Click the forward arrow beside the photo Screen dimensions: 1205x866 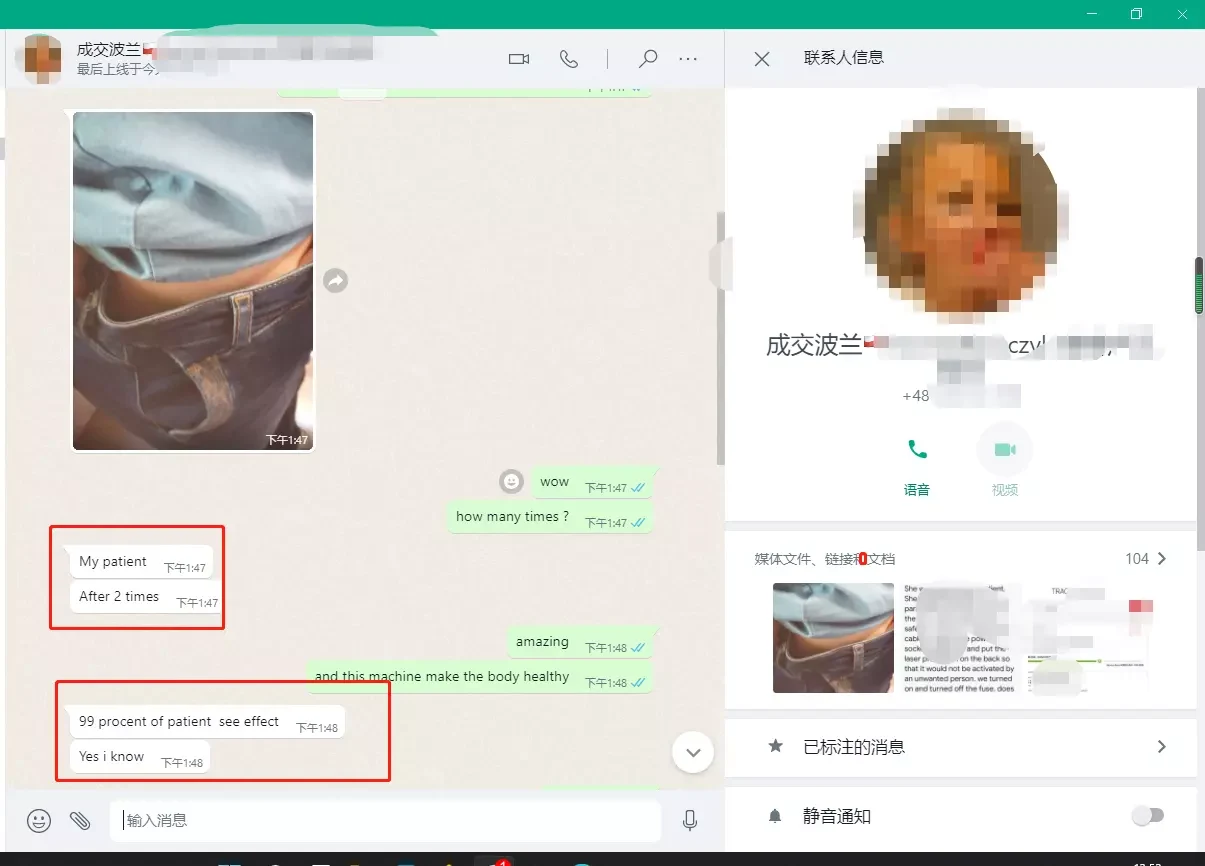335,281
